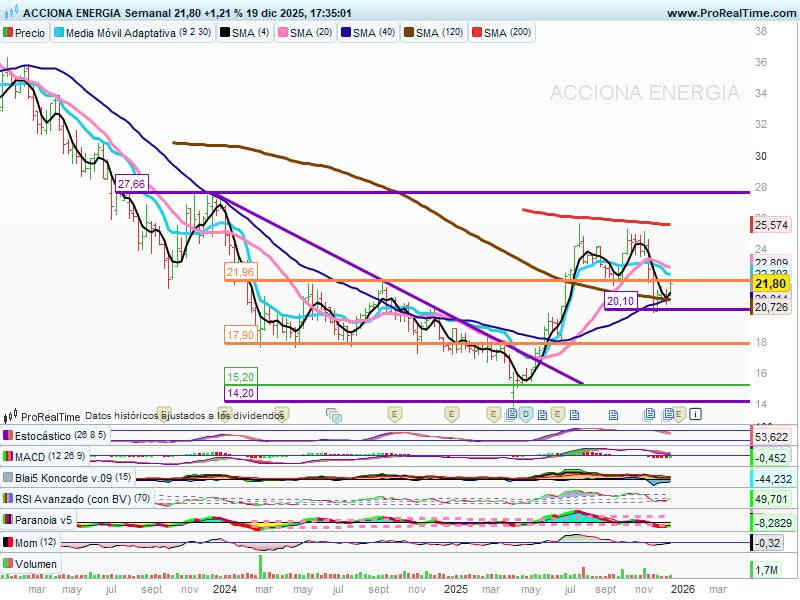Select the MACD indicator icon
The image size is (800, 600).
click(x=9, y=457)
